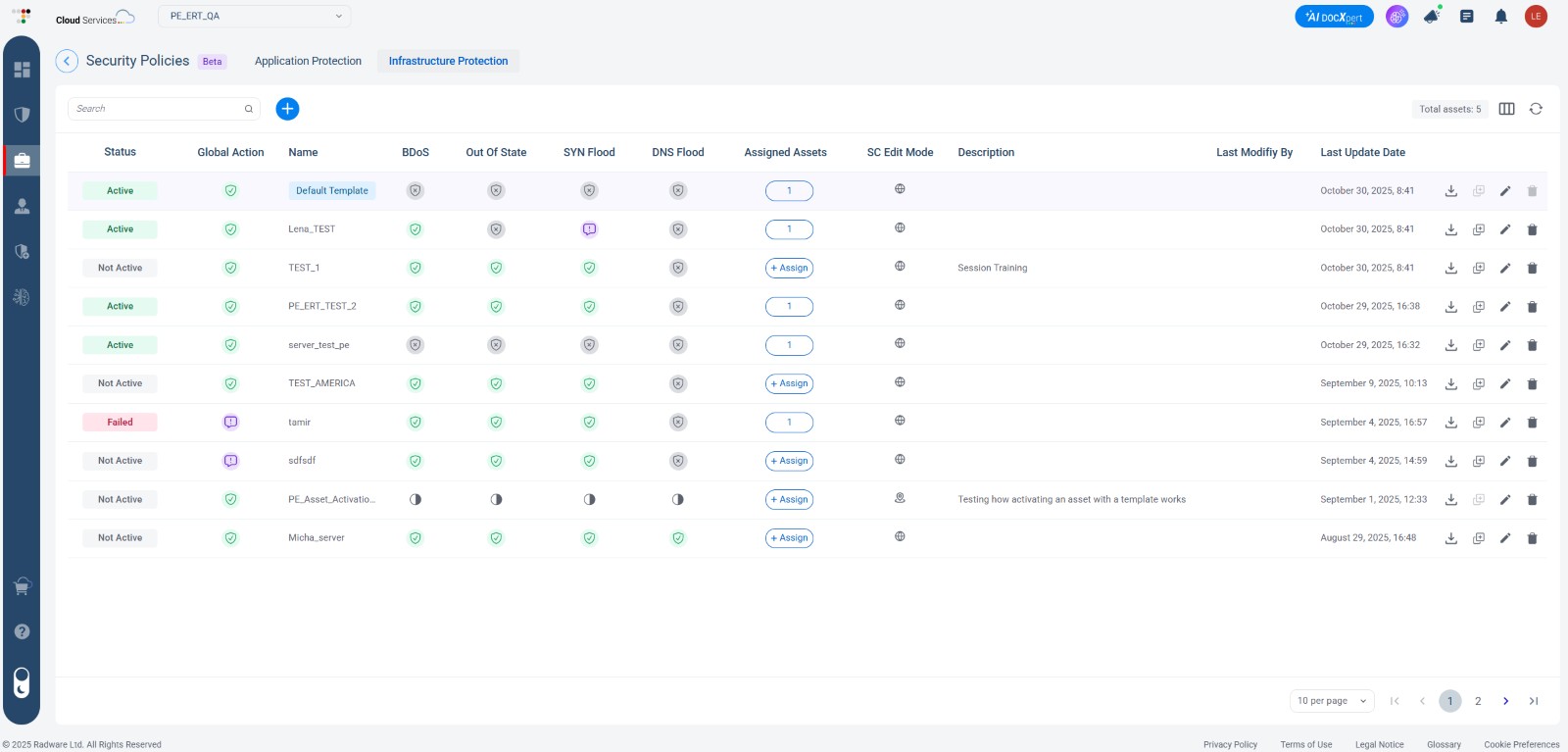Go to next page arrow
Screen dimensions: 1568x752
tap(1505, 701)
